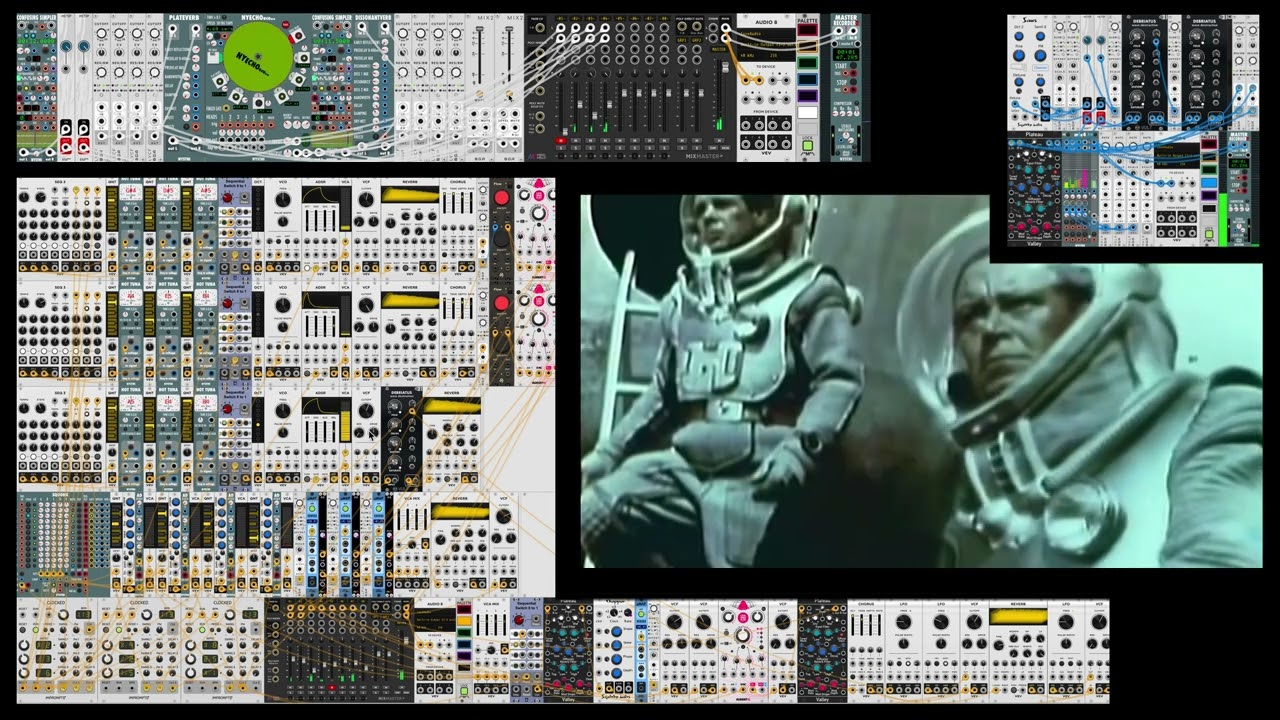Image resolution: width=1280 pixels, height=720 pixels.
Task: Select the purple swatch in top Palette
Action: [x=807, y=96]
